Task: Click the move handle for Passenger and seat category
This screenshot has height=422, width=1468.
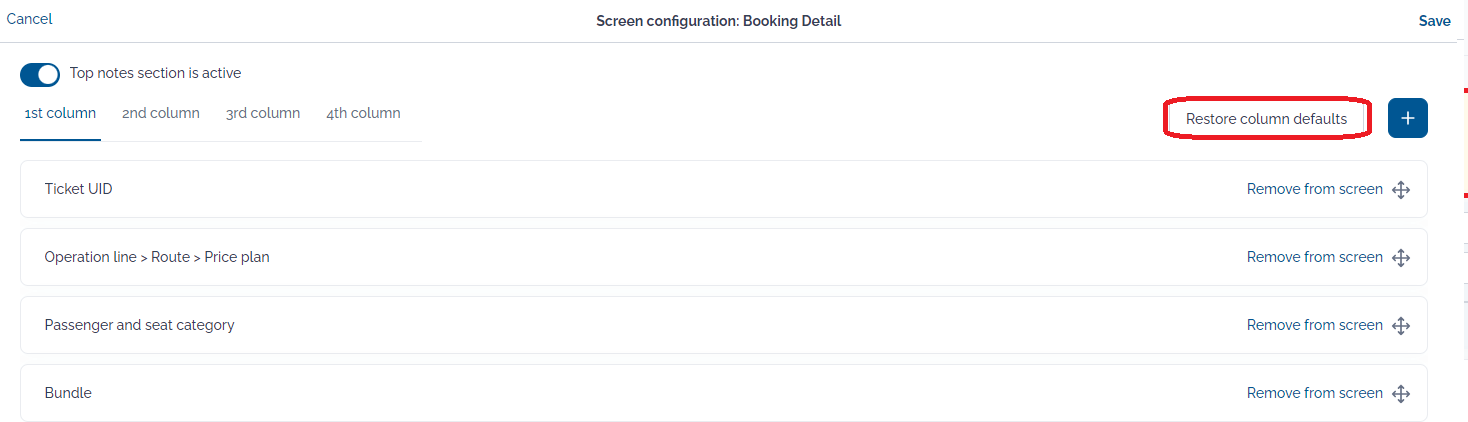Action: click(1401, 326)
